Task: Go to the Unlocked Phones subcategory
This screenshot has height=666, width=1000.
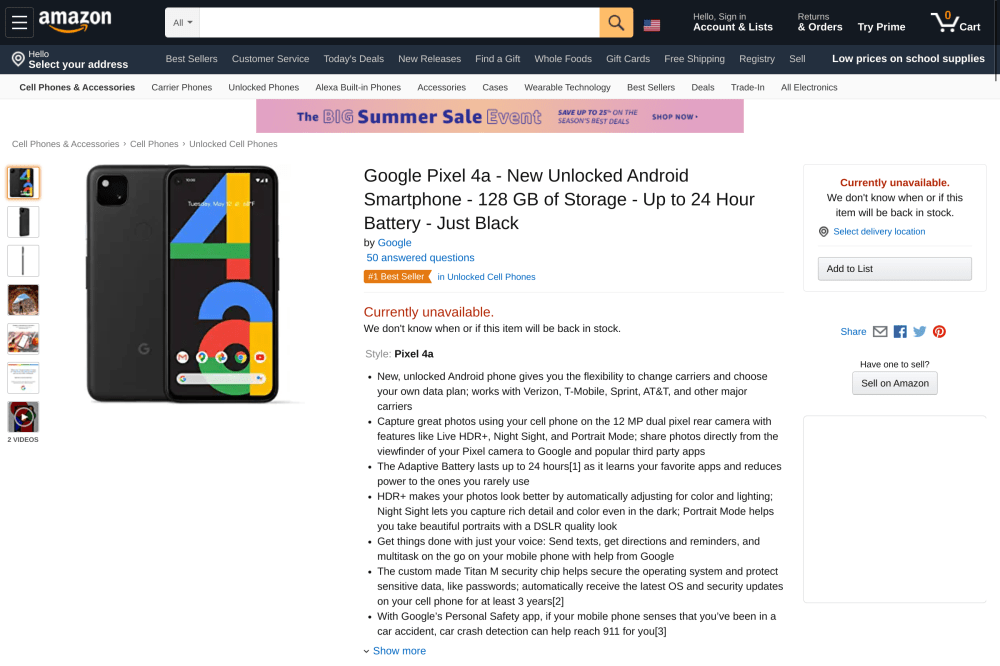Action: point(263,88)
